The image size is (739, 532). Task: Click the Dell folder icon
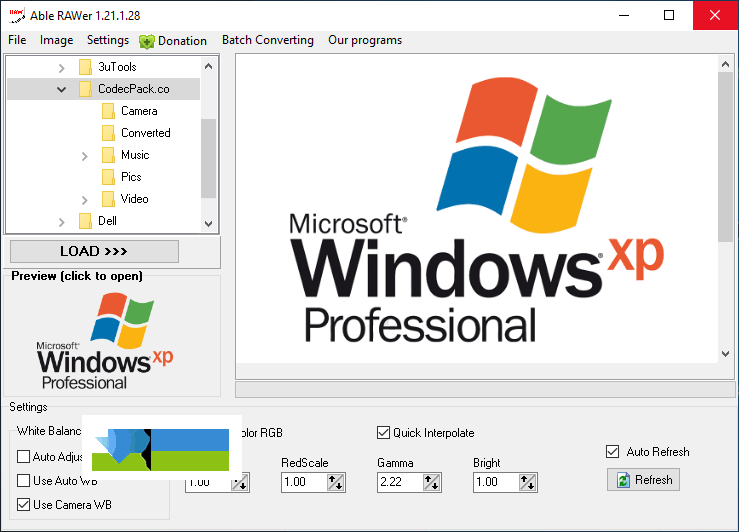85,221
